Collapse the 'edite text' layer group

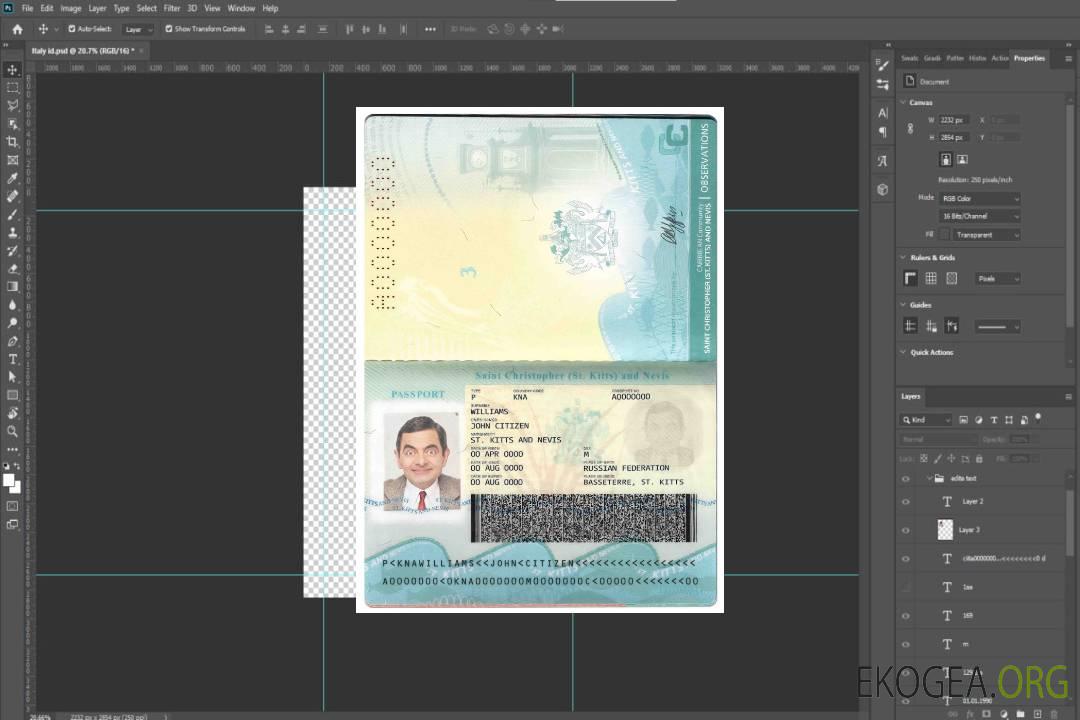[929, 478]
